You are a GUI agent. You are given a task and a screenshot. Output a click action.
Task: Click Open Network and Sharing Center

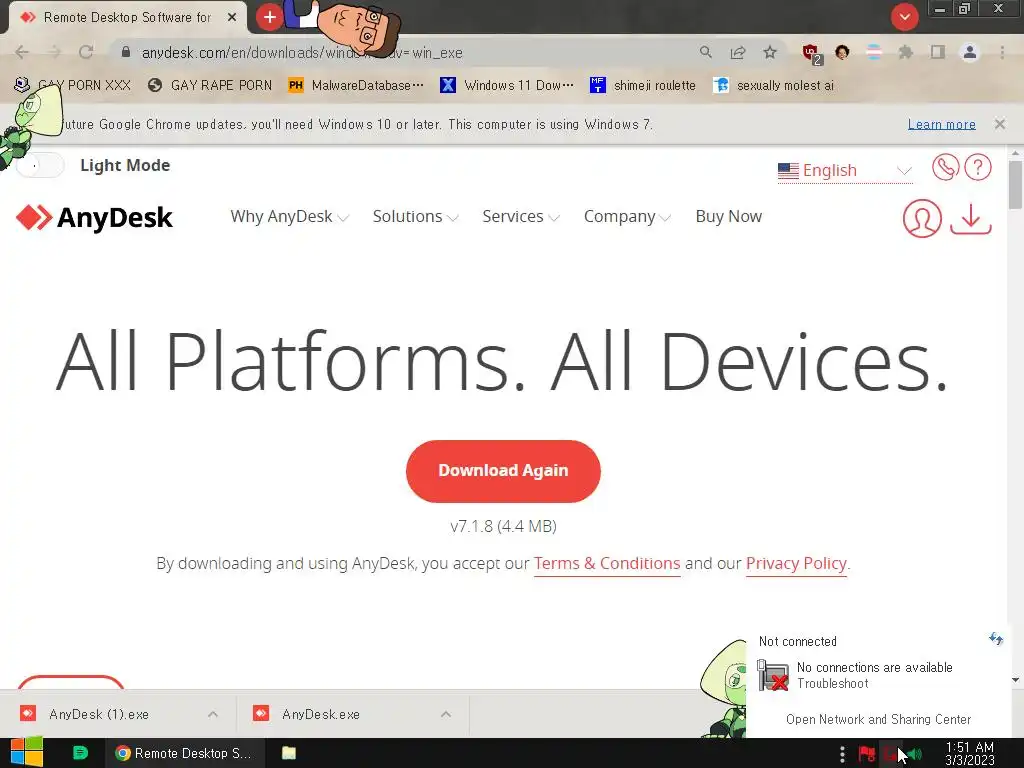[878, 719]
